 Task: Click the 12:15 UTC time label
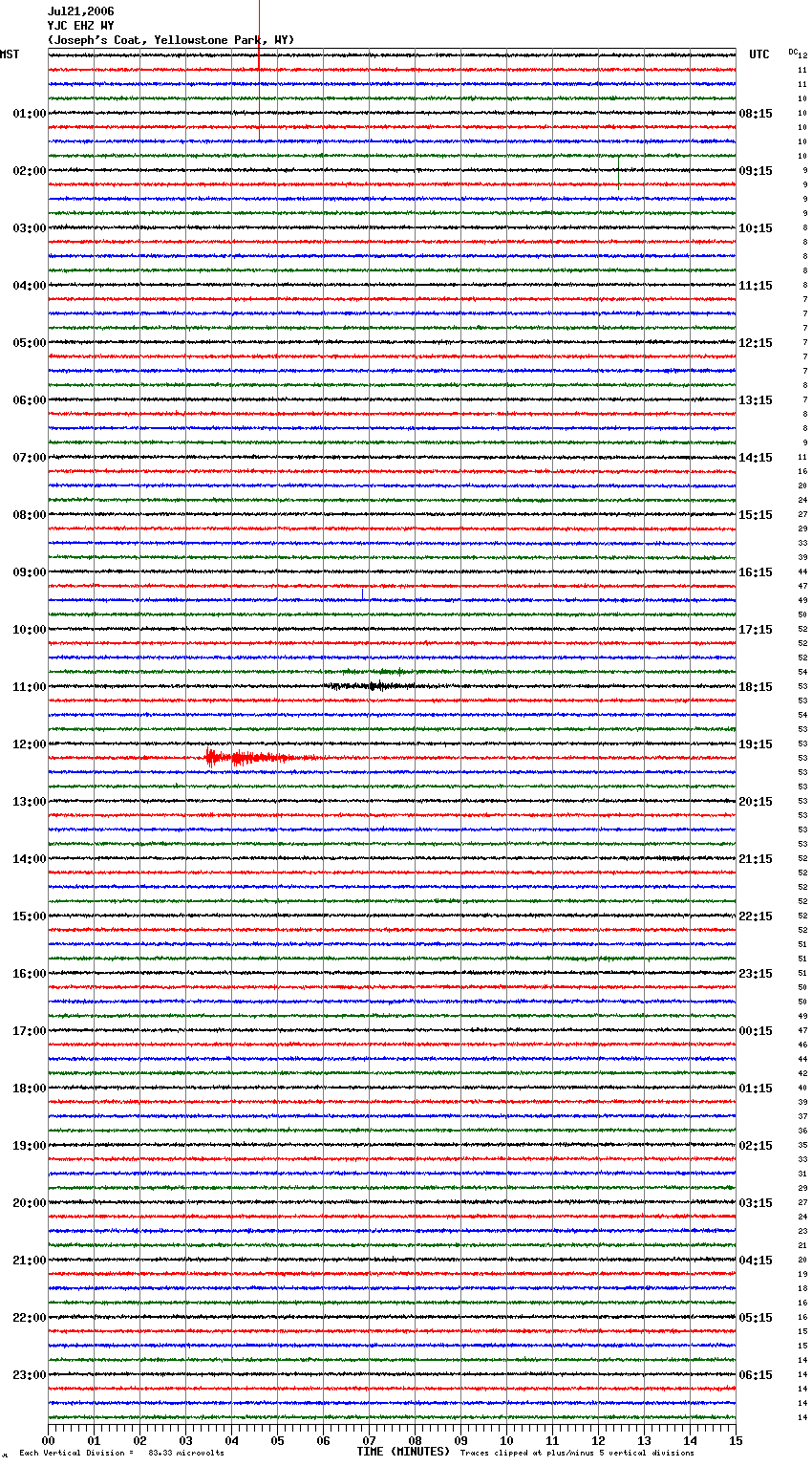tap(756, 343)
